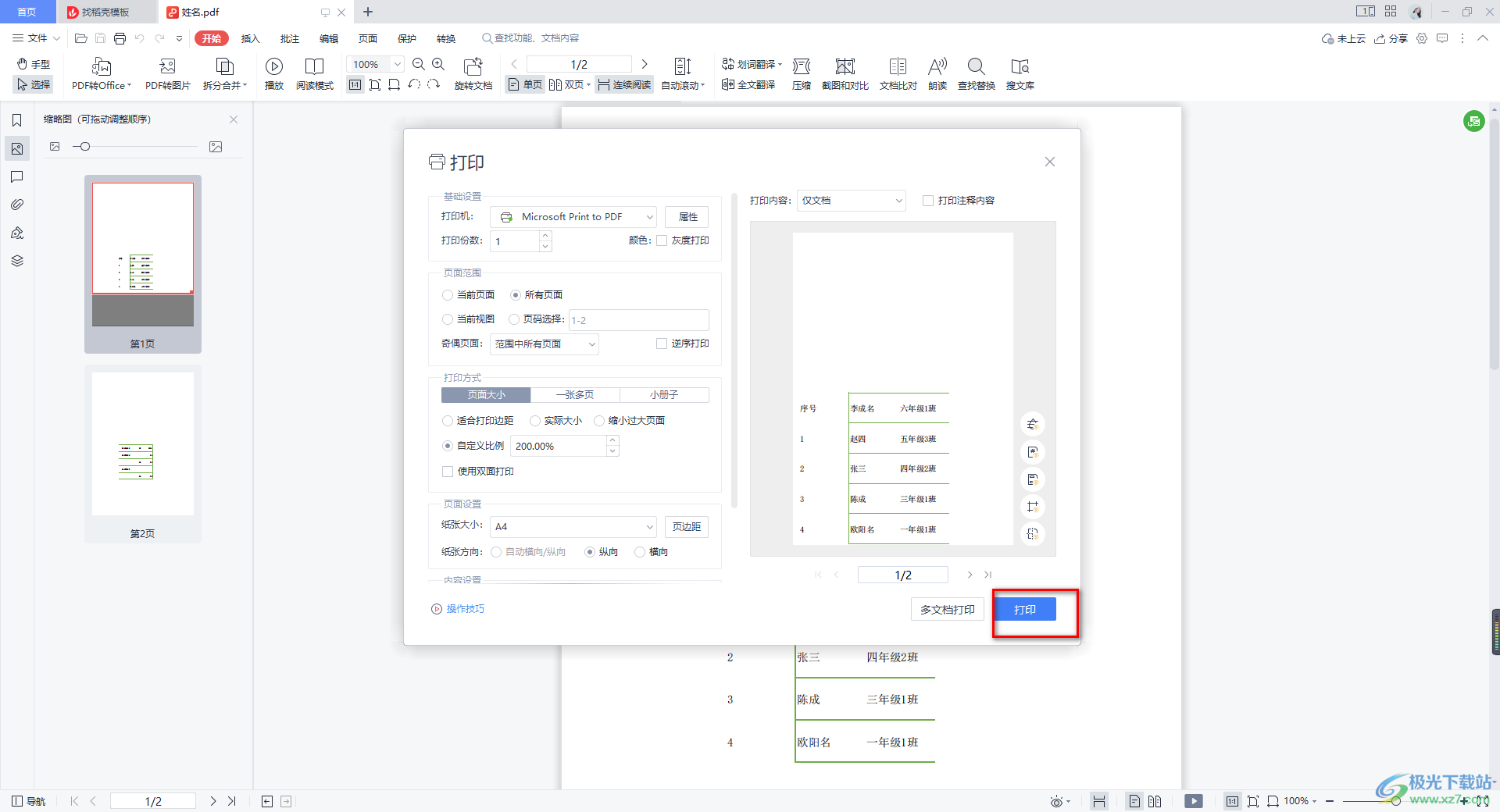Open 奇偶页面 dropdown
The width and height of the screenshot is (1500, 812).
pyautogui.click(x=545, y=344)
